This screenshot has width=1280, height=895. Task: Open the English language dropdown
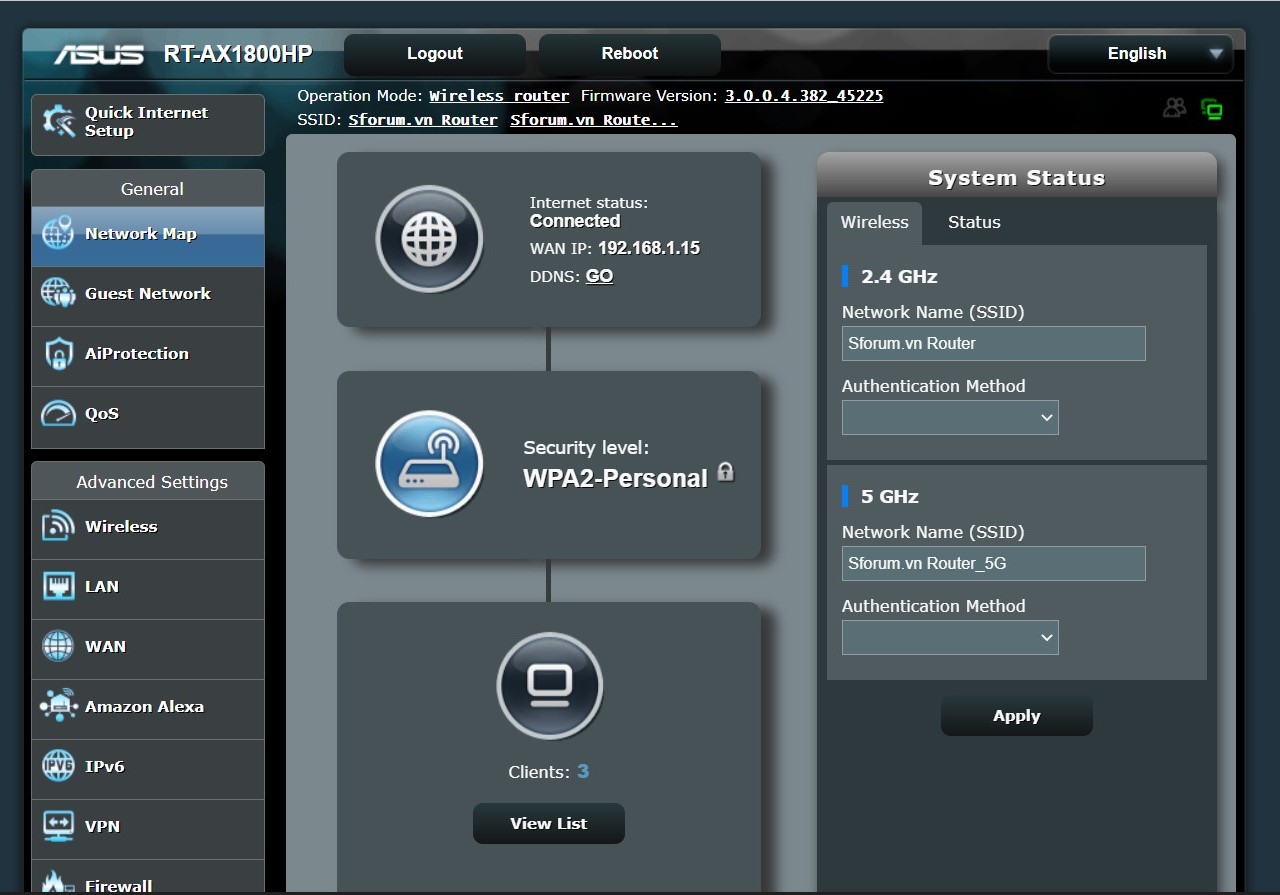point(1140,54)
